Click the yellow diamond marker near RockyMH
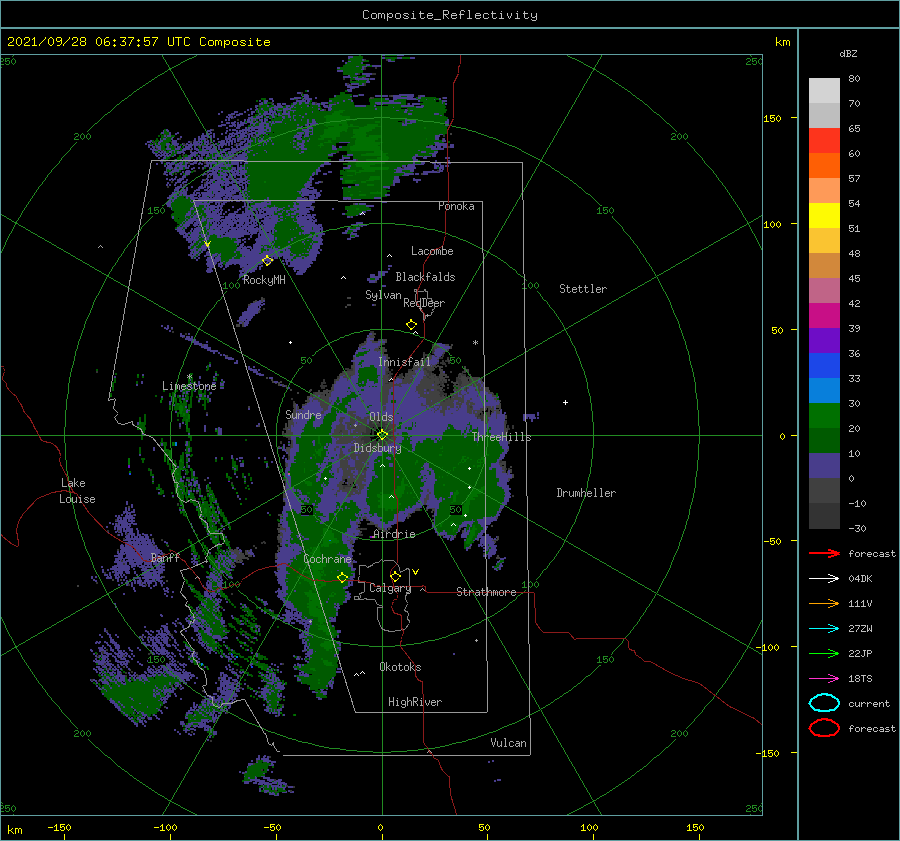 point(267,261)
